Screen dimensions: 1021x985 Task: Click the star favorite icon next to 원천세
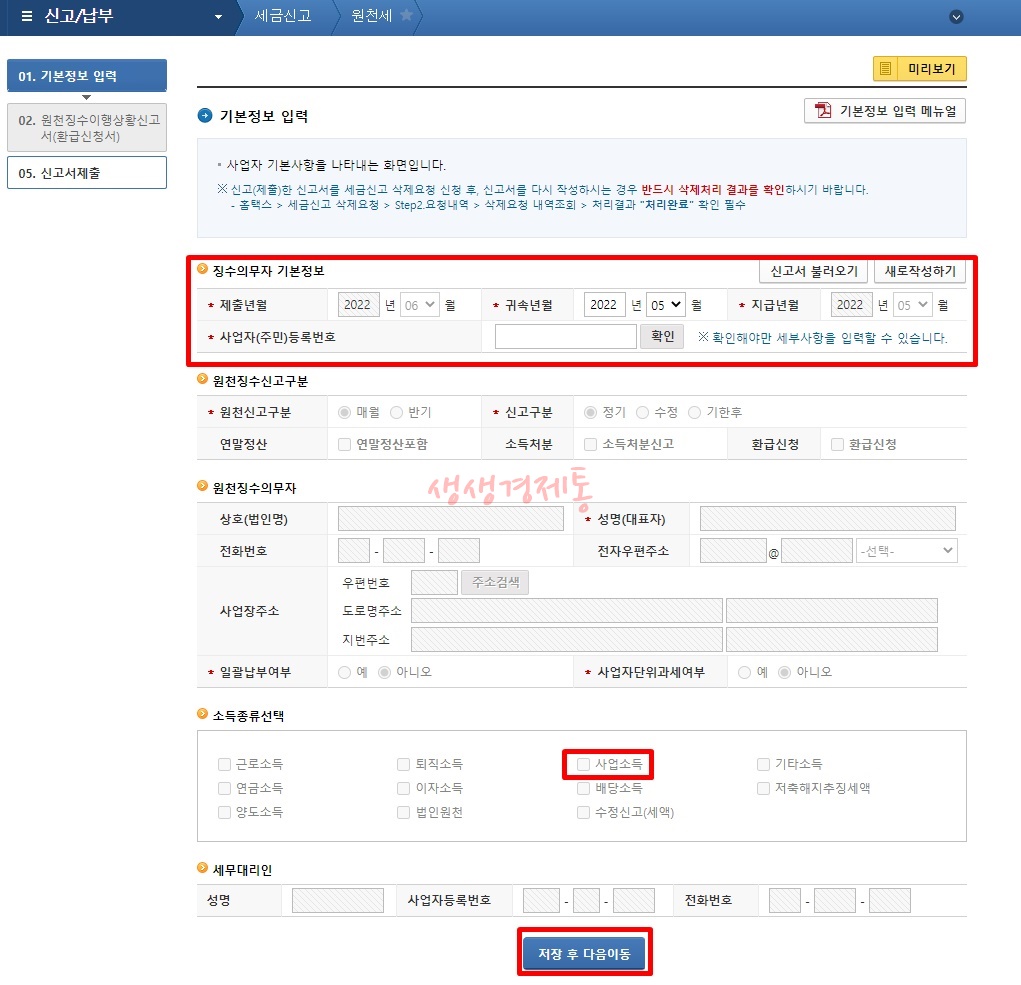[403, 15]
